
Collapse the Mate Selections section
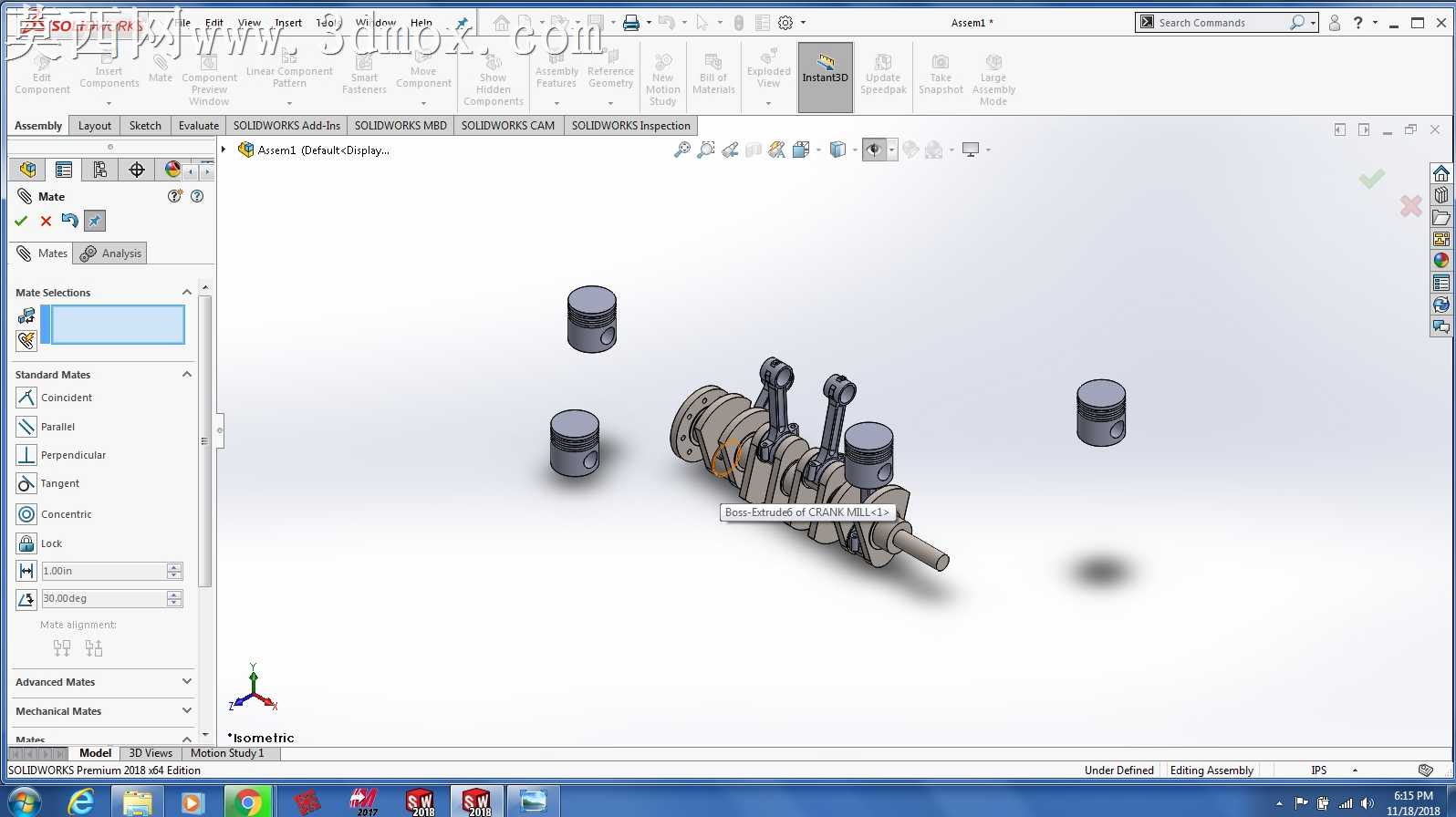click(187, 292)
